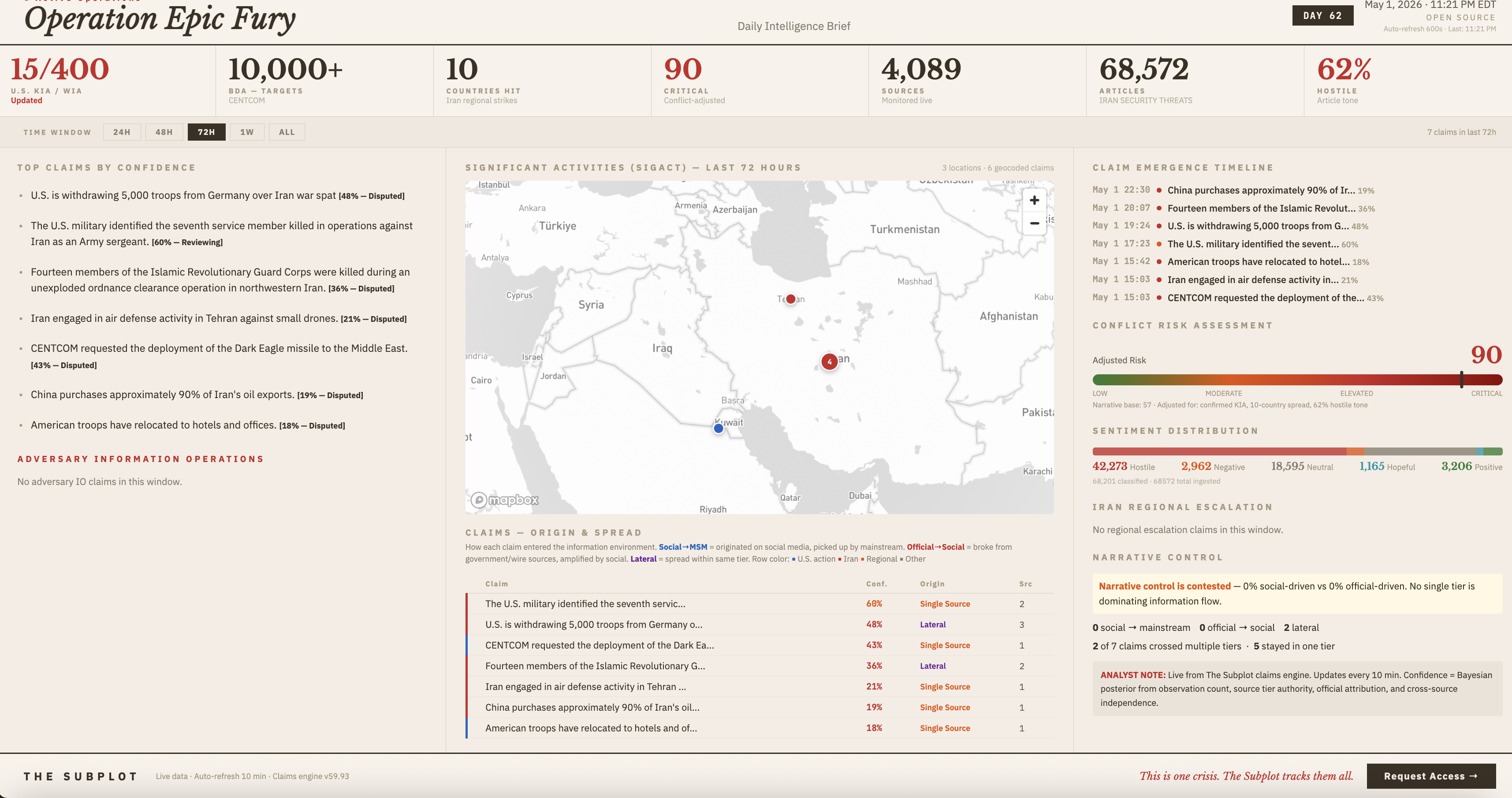Click the Conf. column header
This screenshot has width=1512, height=798.
[876, 584]
